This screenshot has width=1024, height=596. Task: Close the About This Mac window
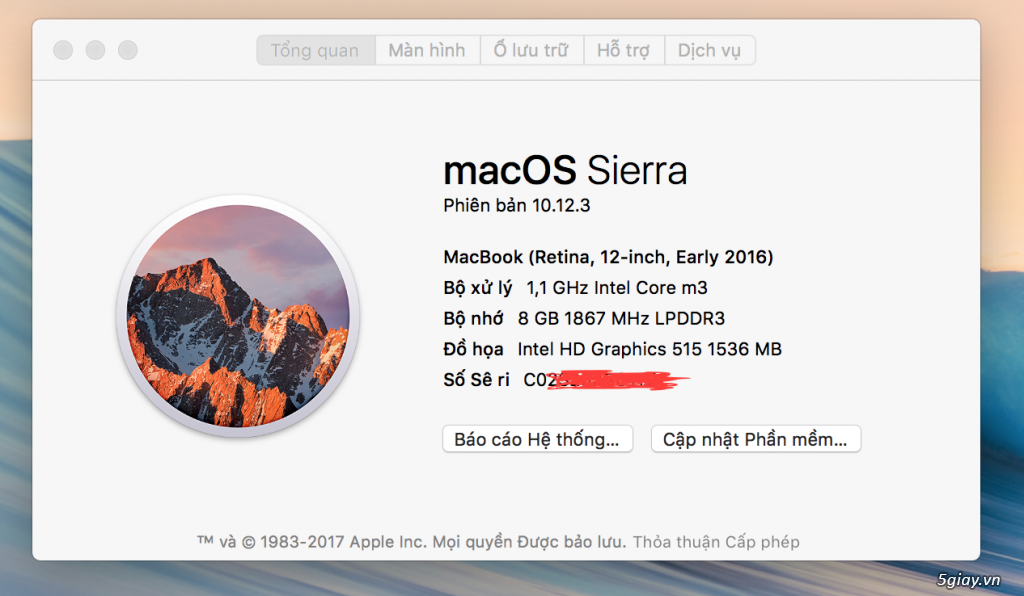pyautogui.click(x=63, y=50)
